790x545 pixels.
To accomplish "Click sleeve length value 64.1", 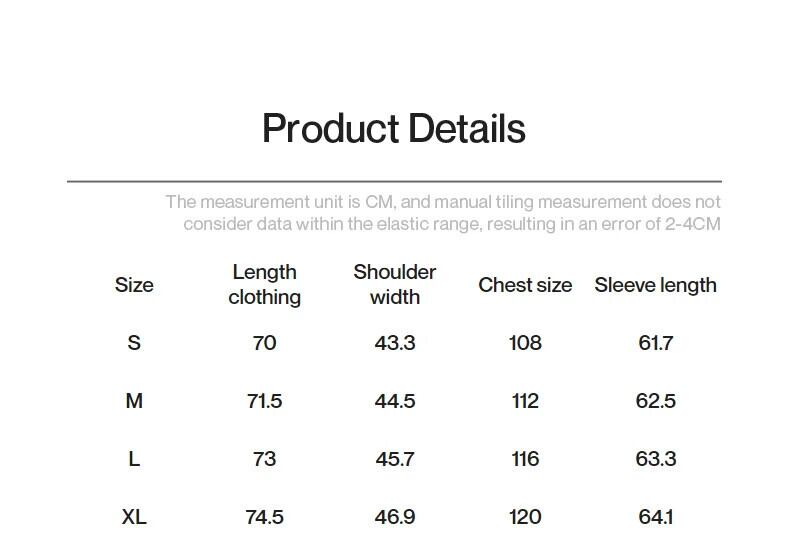I will coord(655,517).
